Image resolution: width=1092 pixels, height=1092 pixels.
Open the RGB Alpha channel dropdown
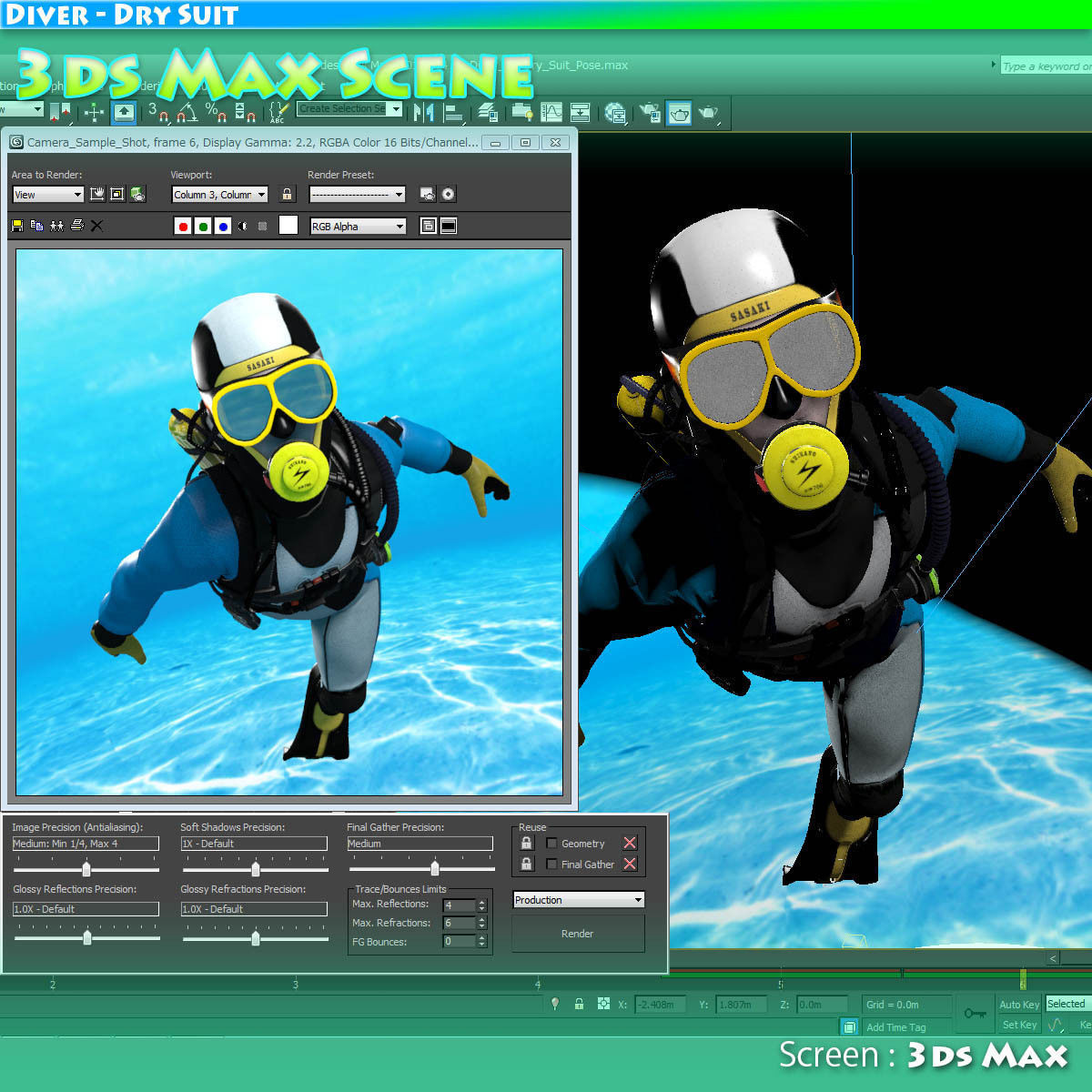(358, 226)
